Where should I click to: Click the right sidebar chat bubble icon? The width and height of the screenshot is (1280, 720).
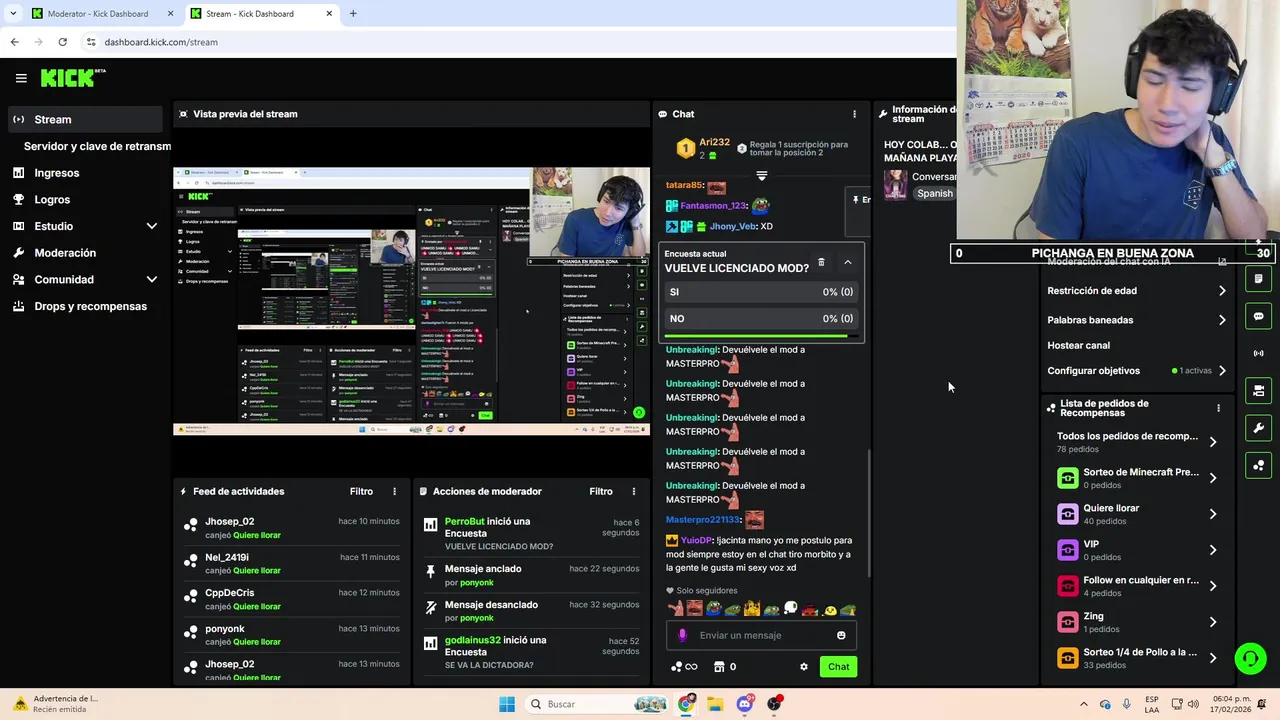pyautogui.click(x=1259, y=316)
